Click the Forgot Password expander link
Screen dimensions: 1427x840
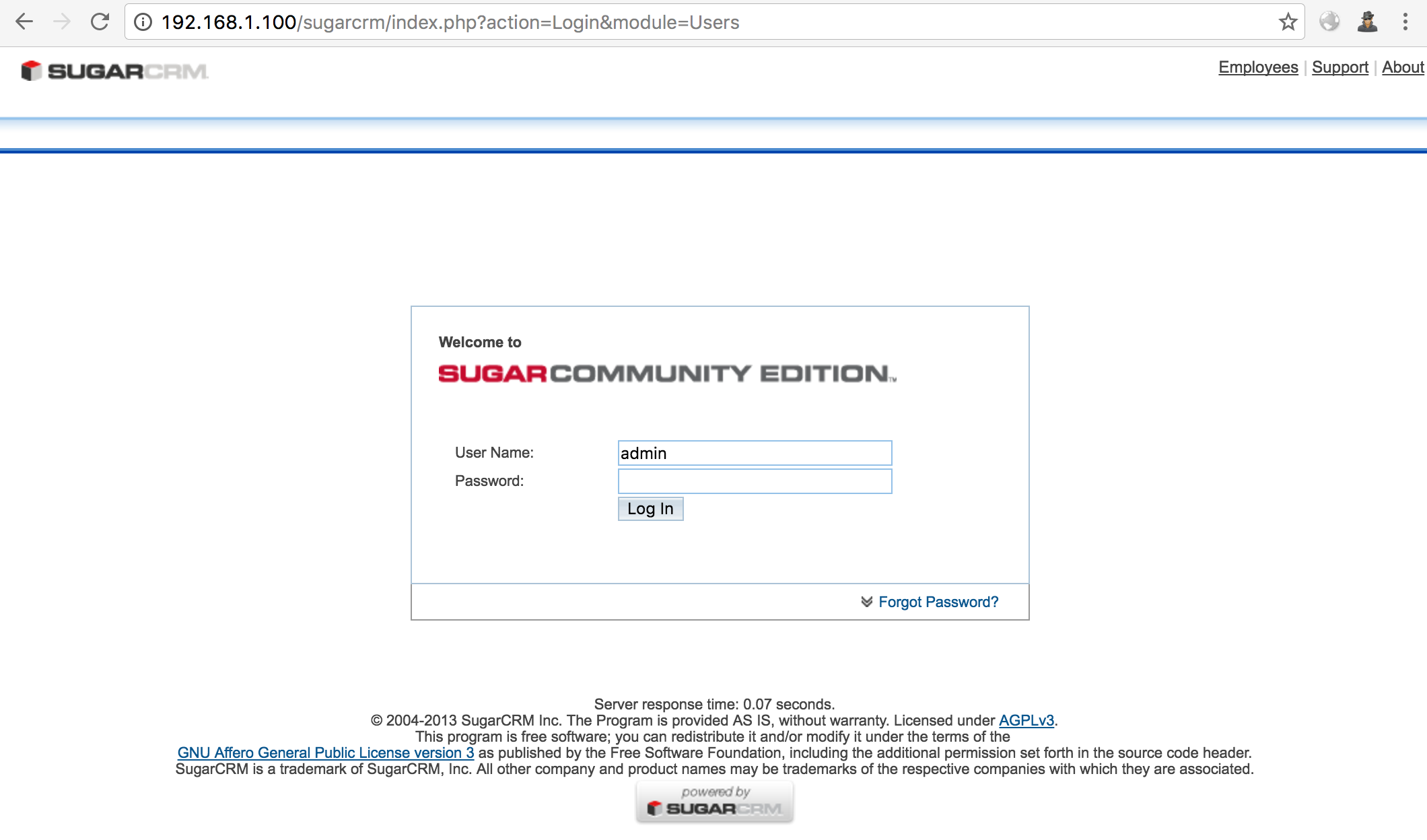tap(929, 602)
